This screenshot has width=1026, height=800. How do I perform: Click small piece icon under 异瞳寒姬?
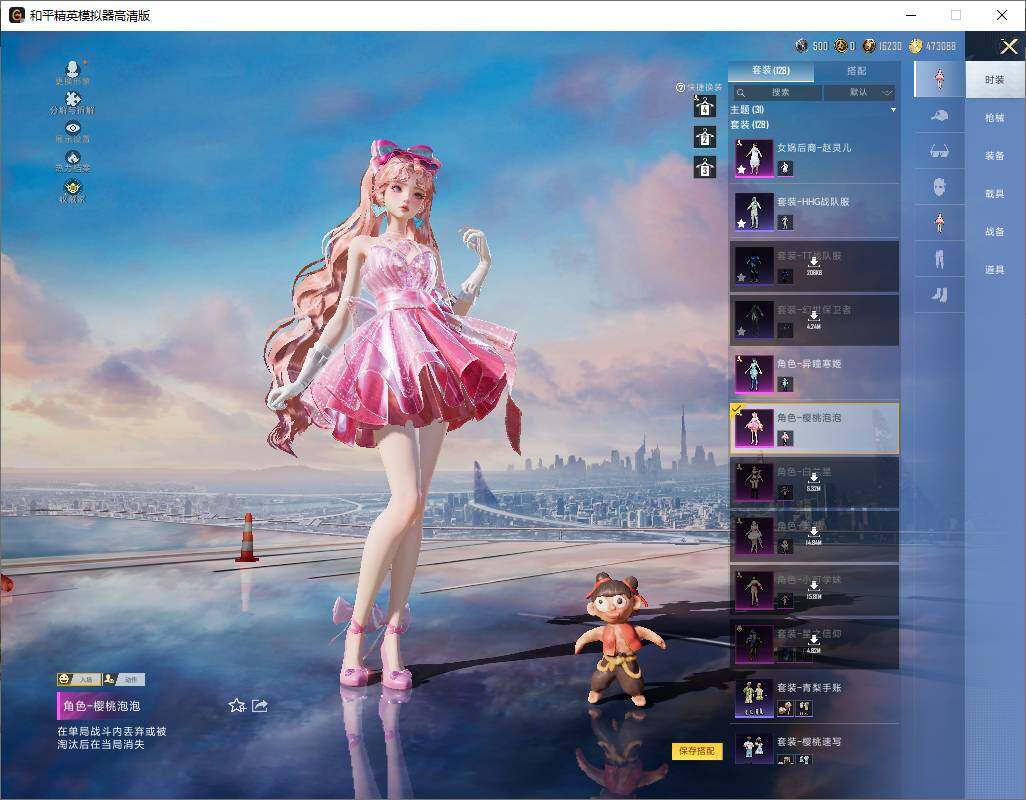[785, 385]
